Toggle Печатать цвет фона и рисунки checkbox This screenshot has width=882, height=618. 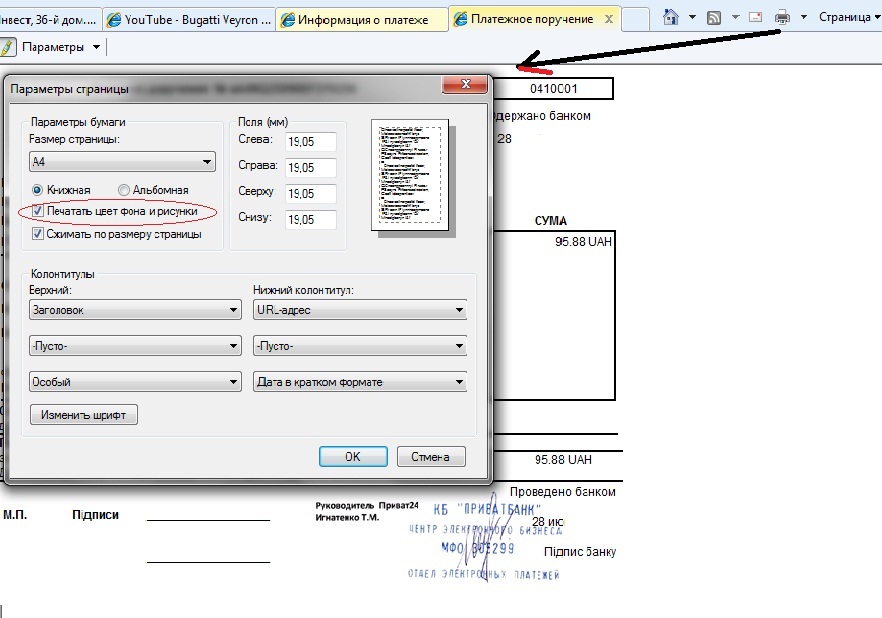[38, 212]
